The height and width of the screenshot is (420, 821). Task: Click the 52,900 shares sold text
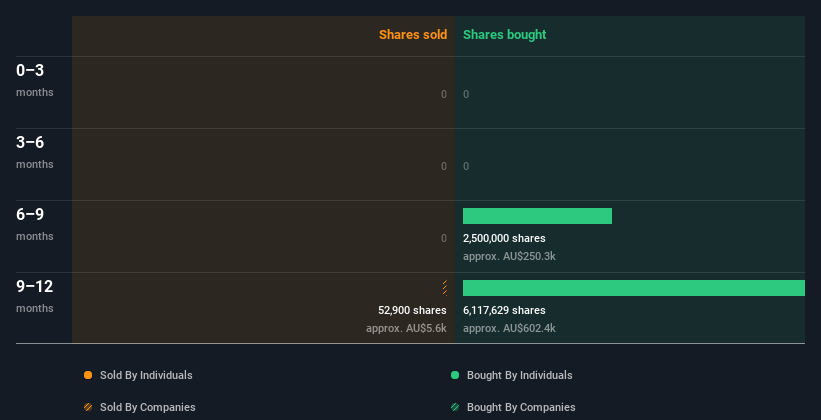click(413, 311)
